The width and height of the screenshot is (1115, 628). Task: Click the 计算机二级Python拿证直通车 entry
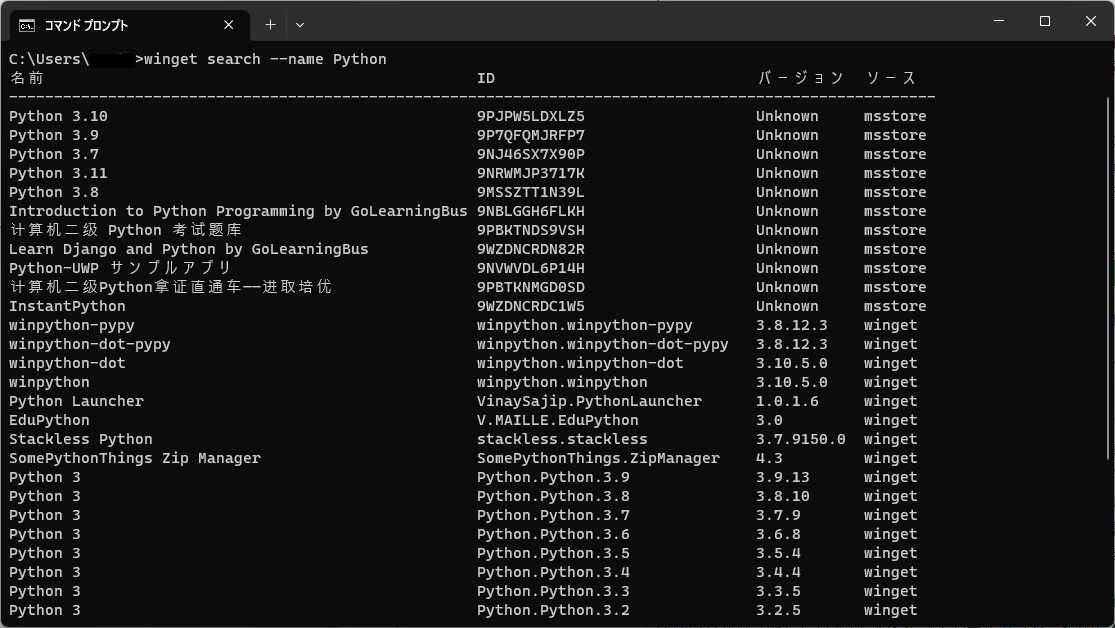171,287
